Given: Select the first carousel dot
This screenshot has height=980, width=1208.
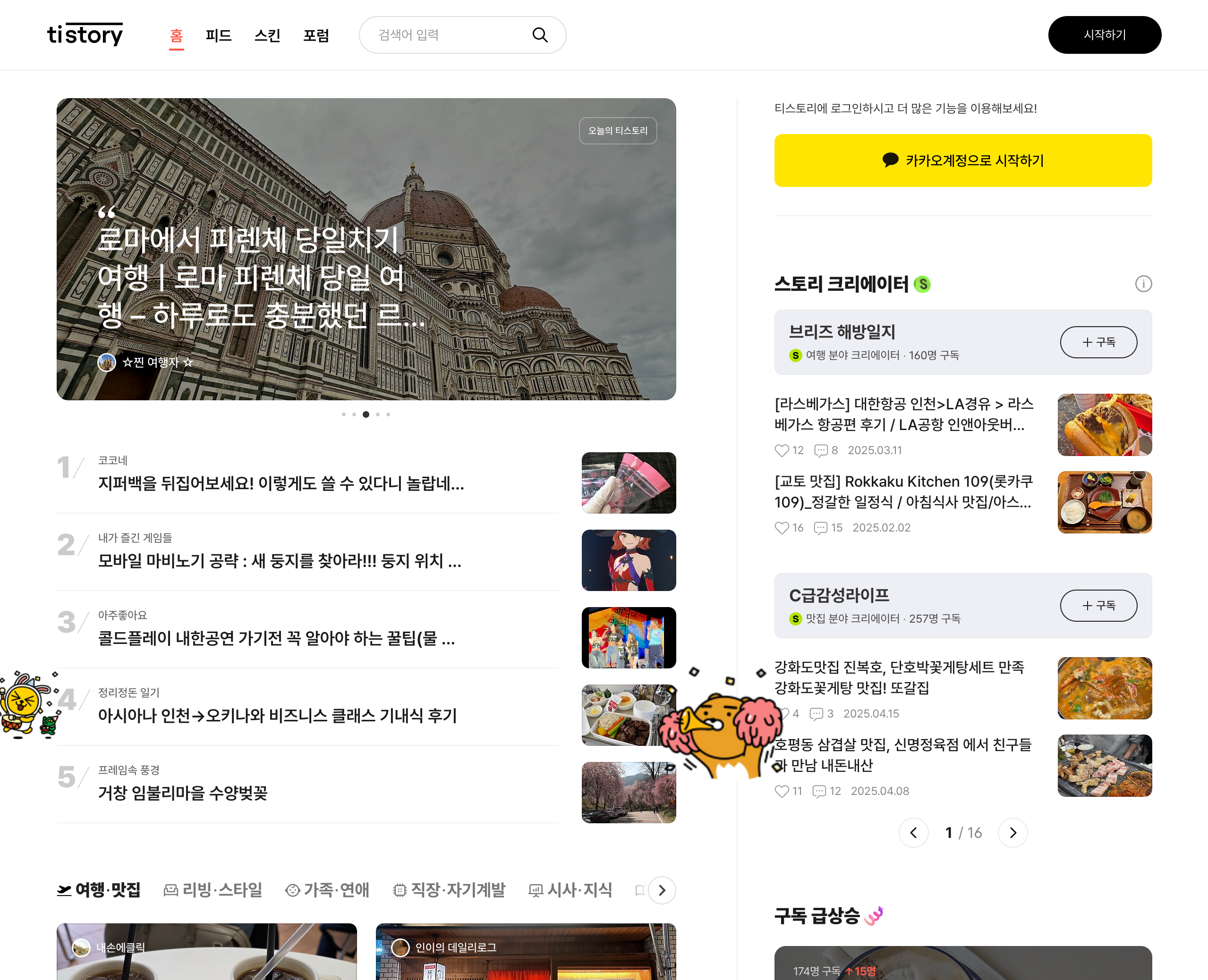Looking at the screenshot, I should (343, 414).
